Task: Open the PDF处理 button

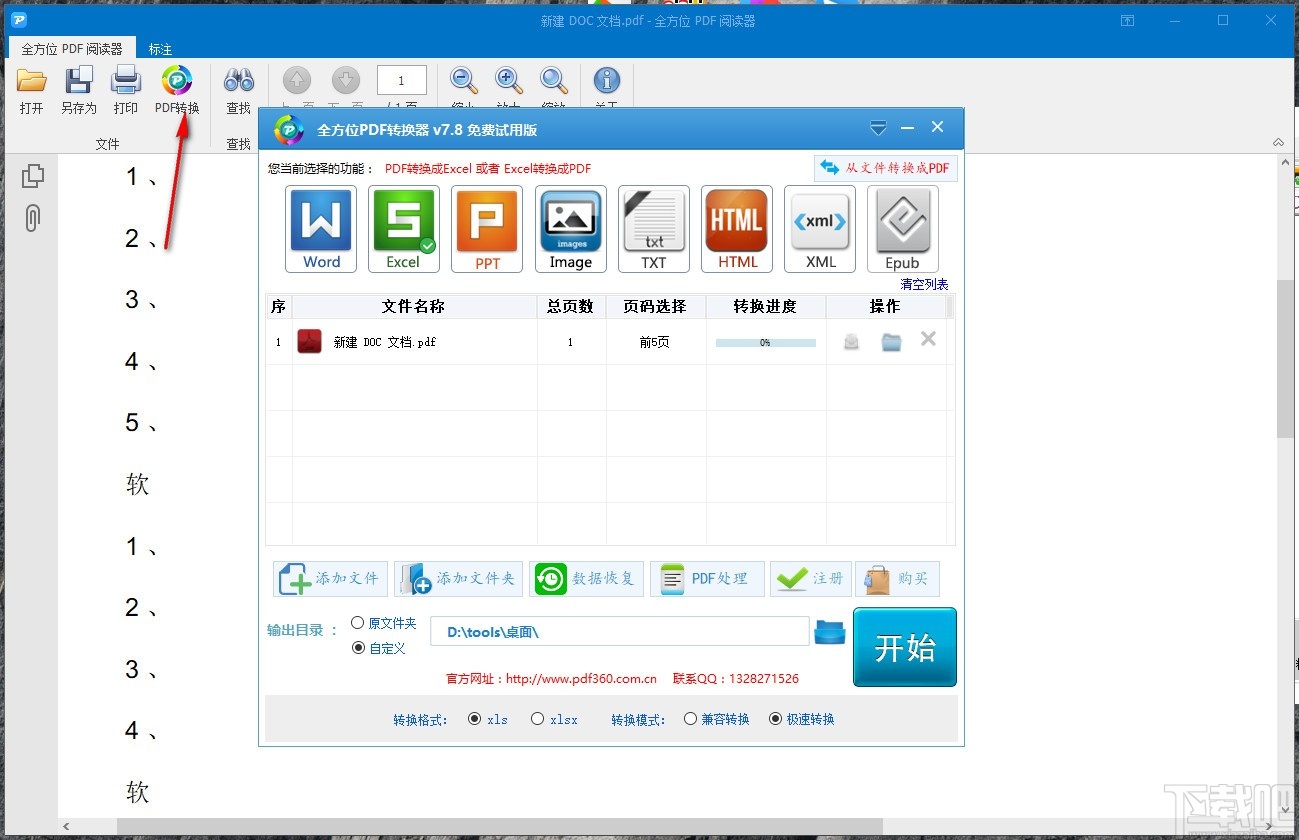Action: (x=707, y=578)
